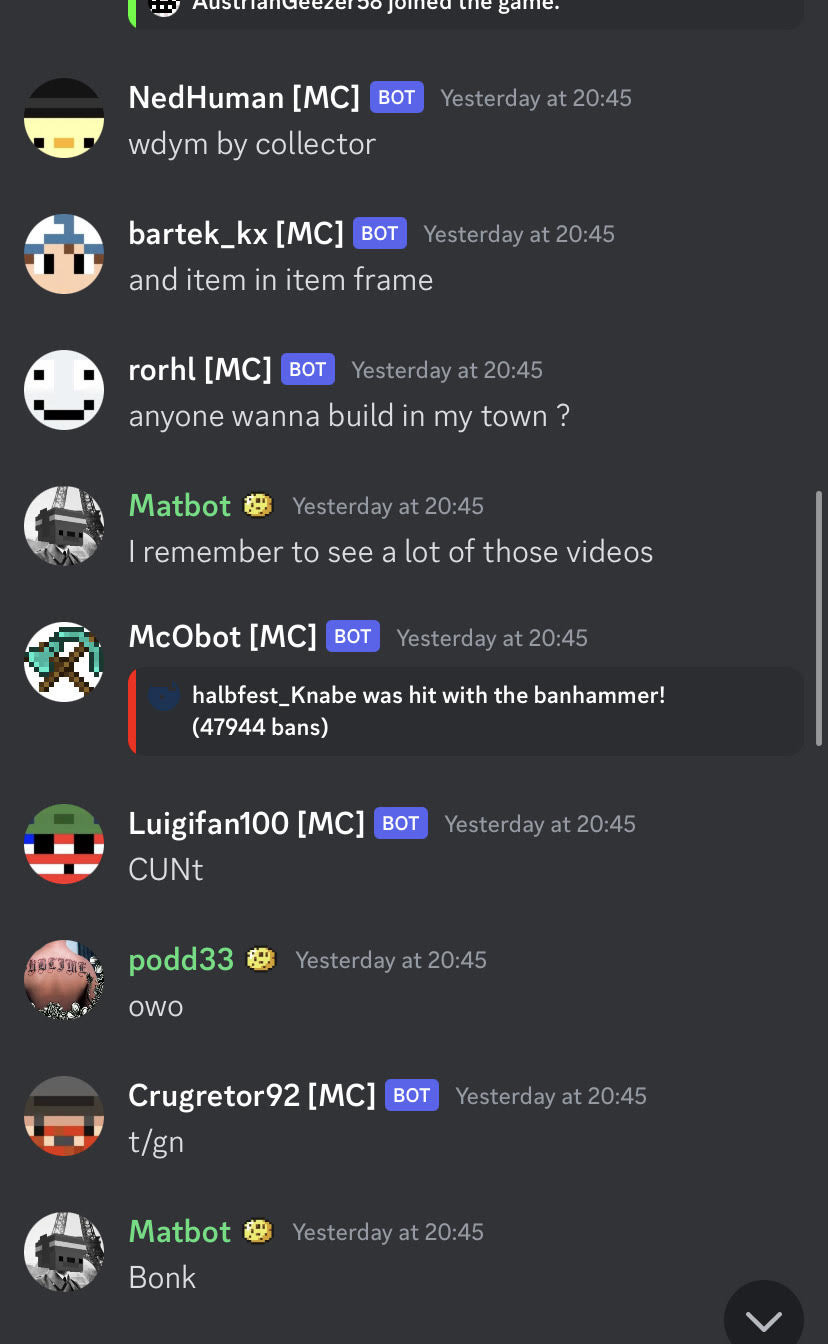Tap the message 'anyone wanna build in my town ?'
The image size is (828, 1344).
click(x=350, y=416)
